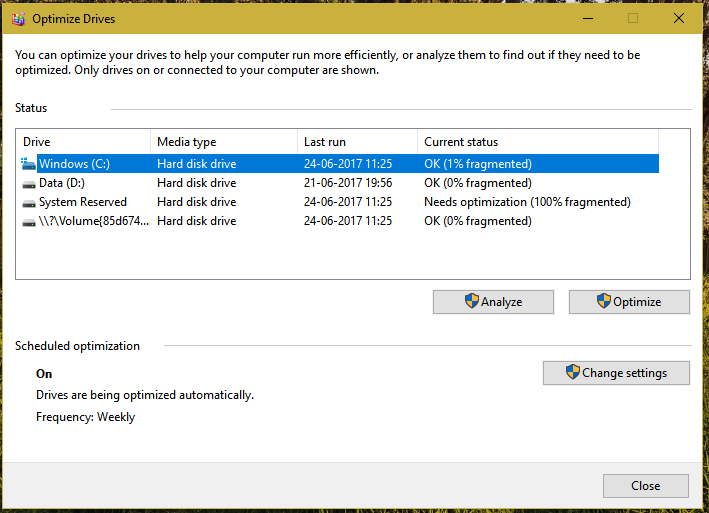
Task: Select the \\?\Volume{85d674... drive entry
Action: pyautogui.click(x=94, y=221)
